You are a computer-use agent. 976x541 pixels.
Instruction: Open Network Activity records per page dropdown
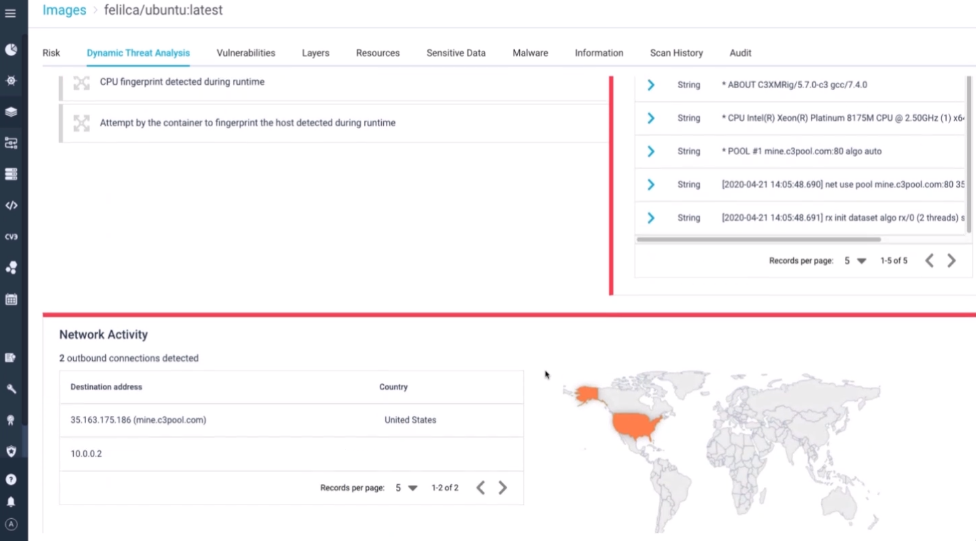click(x=405, y=488)
